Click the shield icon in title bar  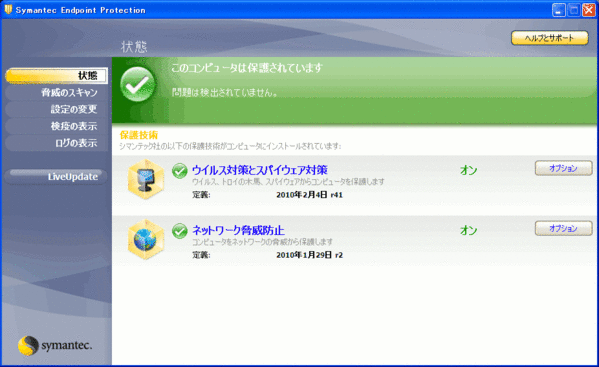pyautogui.click(x=8, y=10)
